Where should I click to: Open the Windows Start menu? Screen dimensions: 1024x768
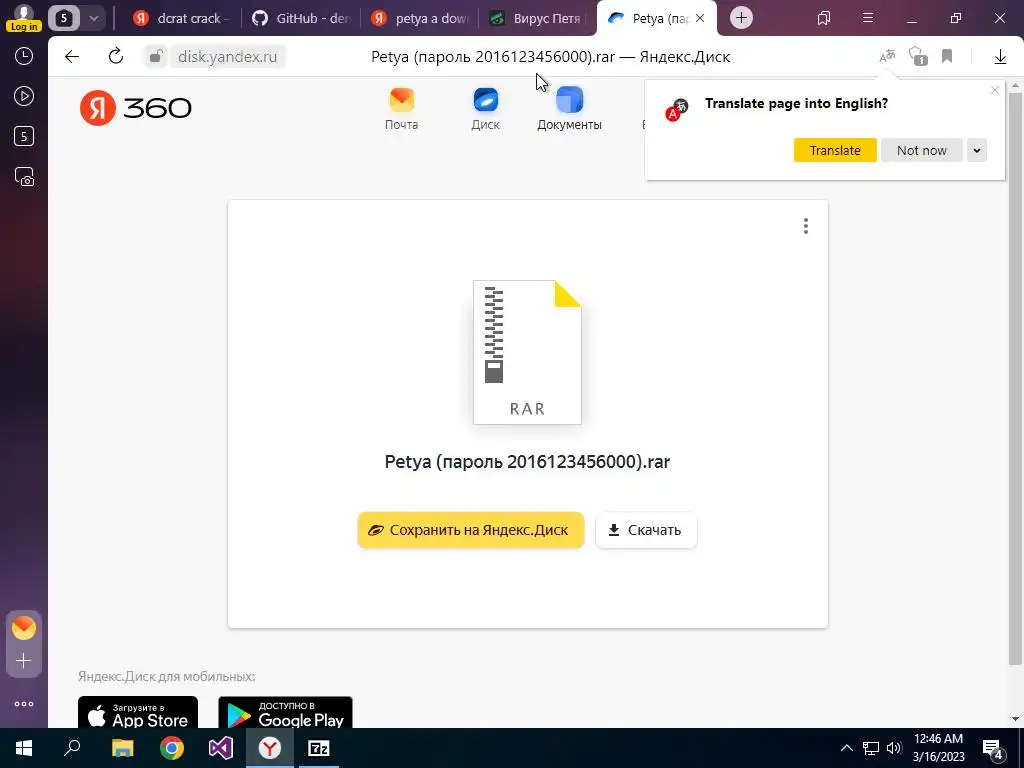pyautogui.click(x=24, y=748)
